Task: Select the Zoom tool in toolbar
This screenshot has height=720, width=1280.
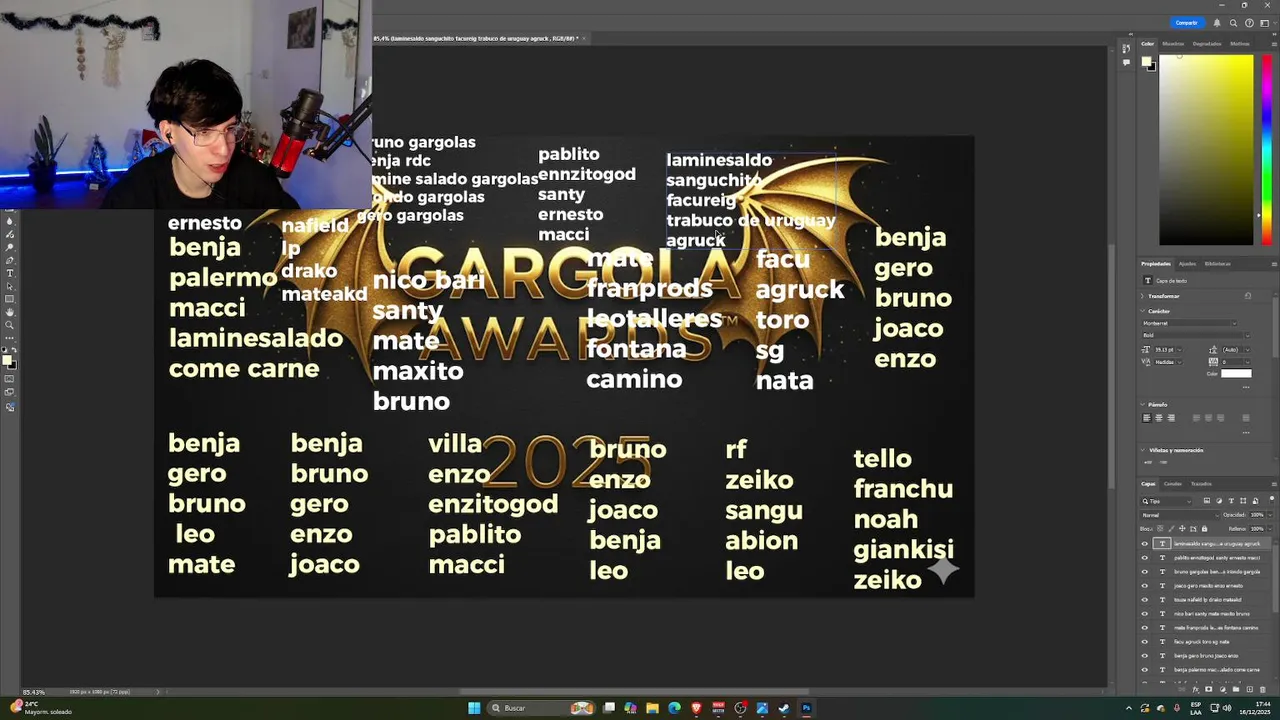Action: [x=10, y=325]
